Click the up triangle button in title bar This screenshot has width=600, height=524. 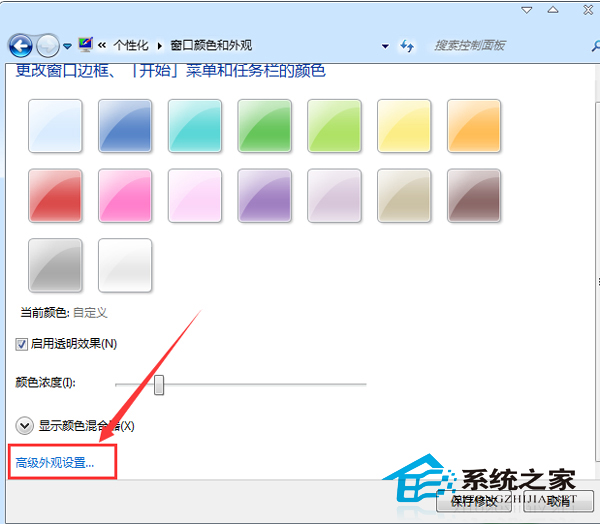(x=553, y=10)
